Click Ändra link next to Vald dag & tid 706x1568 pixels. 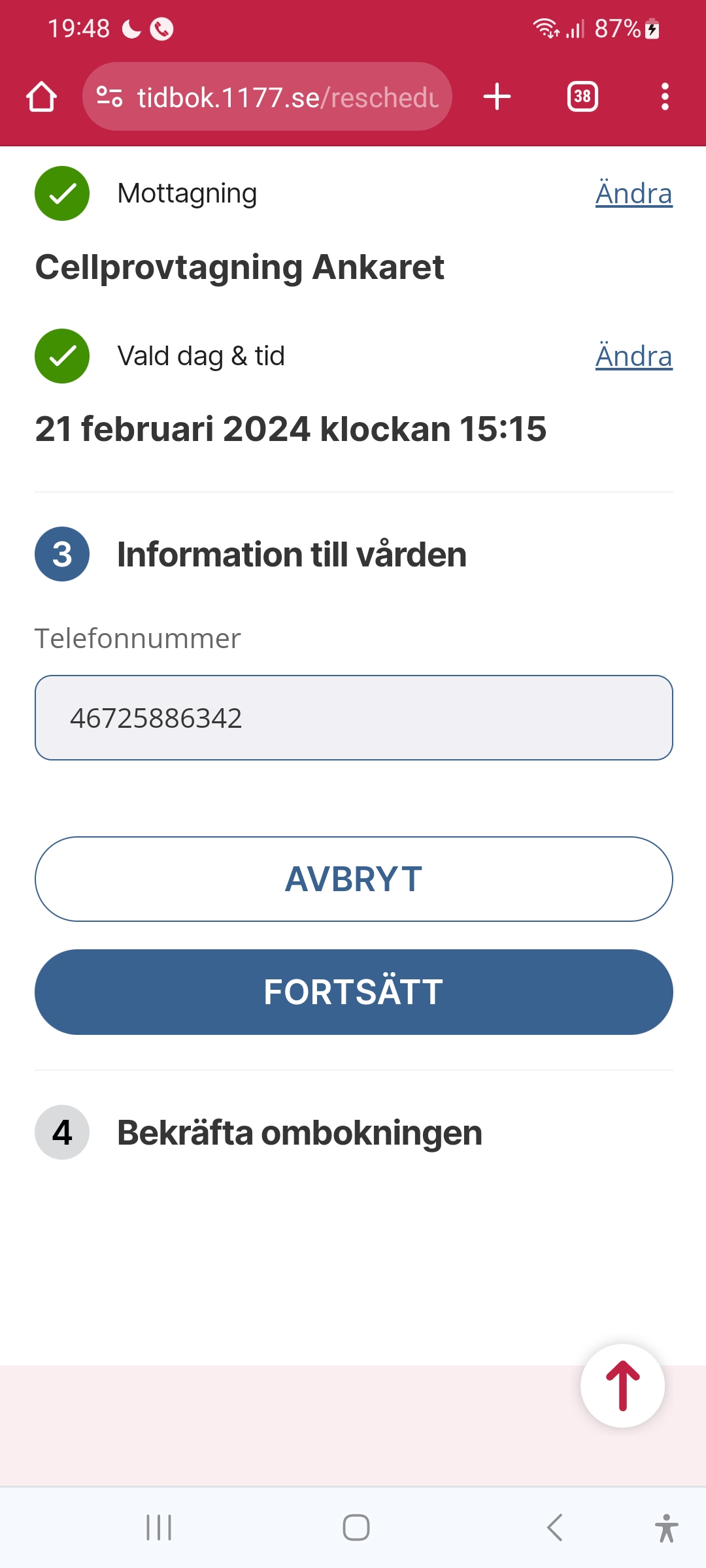coord(633,356)
